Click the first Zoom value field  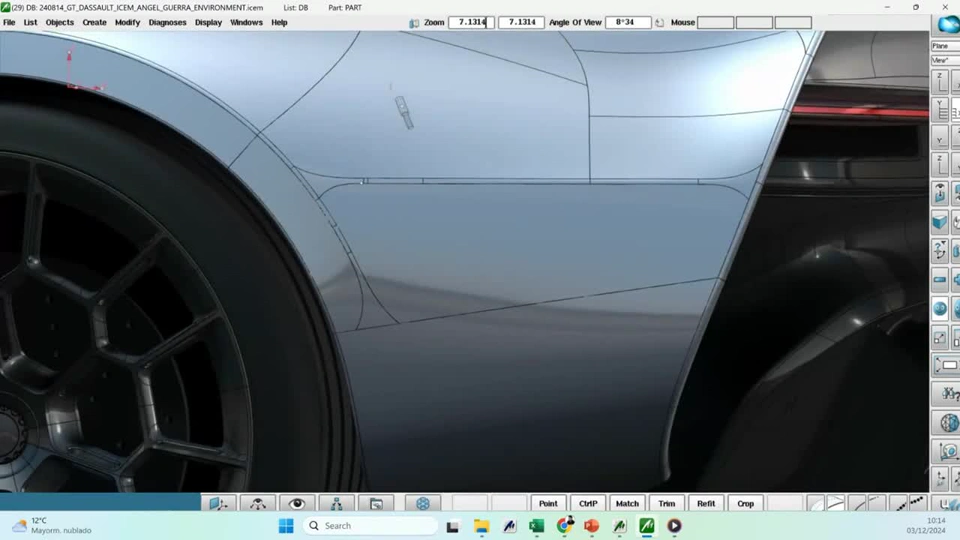tap(471, 23)
